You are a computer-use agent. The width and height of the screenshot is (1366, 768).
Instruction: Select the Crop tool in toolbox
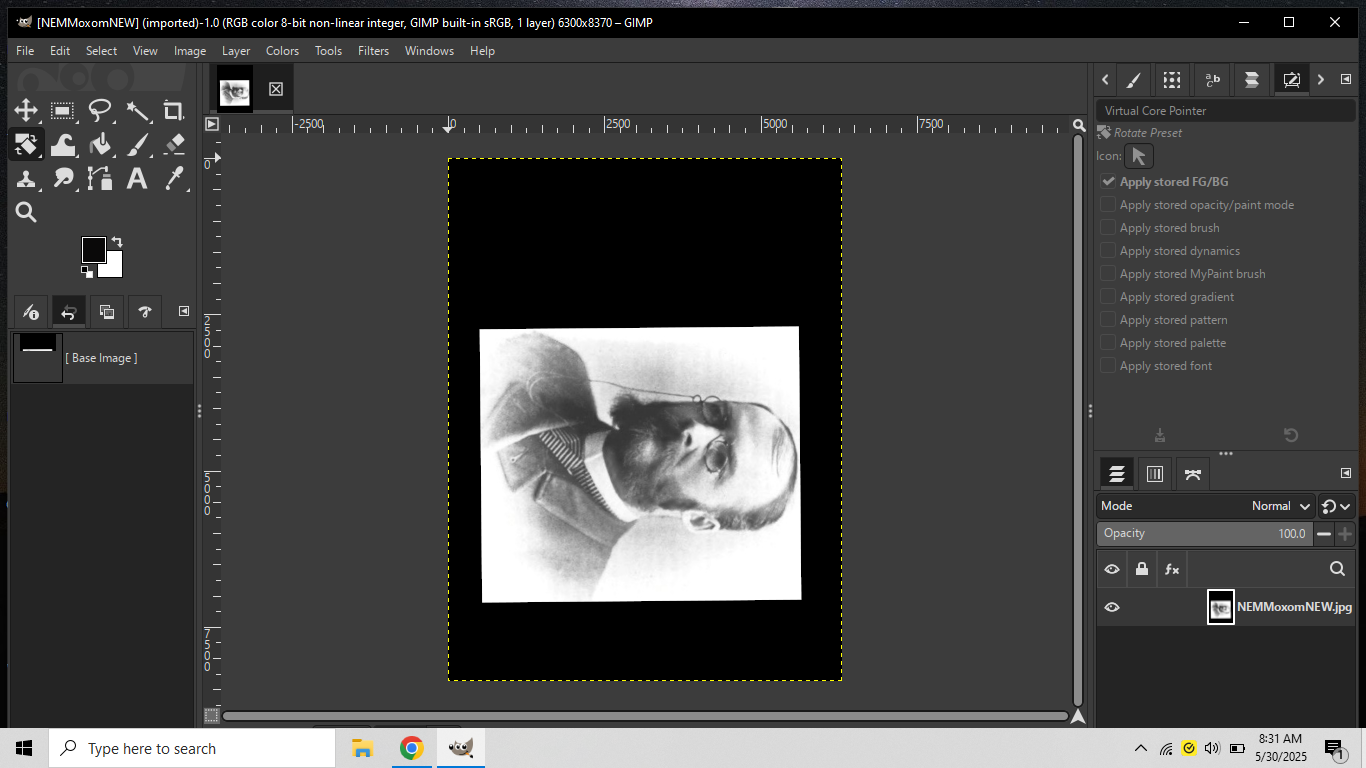174,111
